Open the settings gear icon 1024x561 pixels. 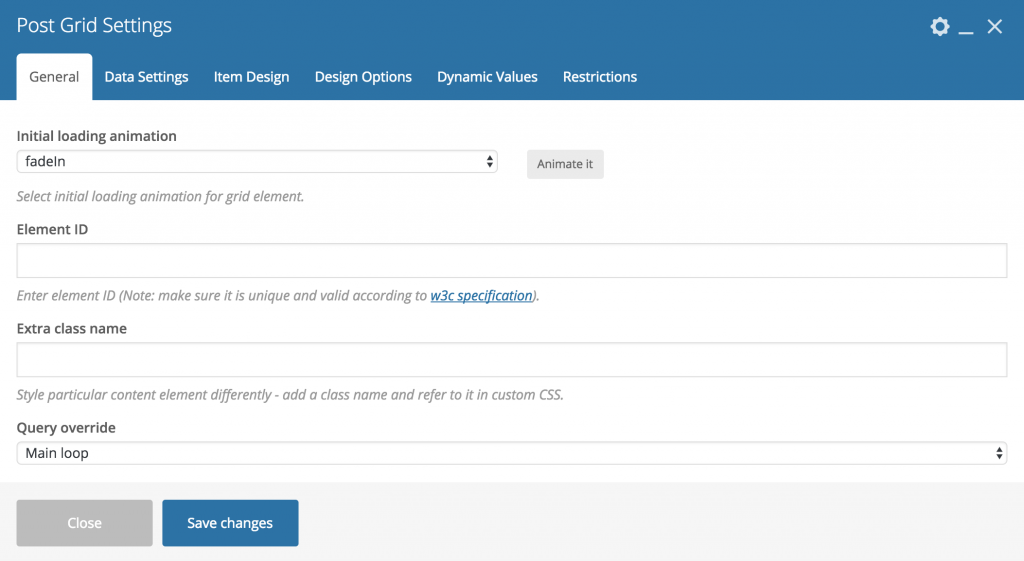(940, 27)
